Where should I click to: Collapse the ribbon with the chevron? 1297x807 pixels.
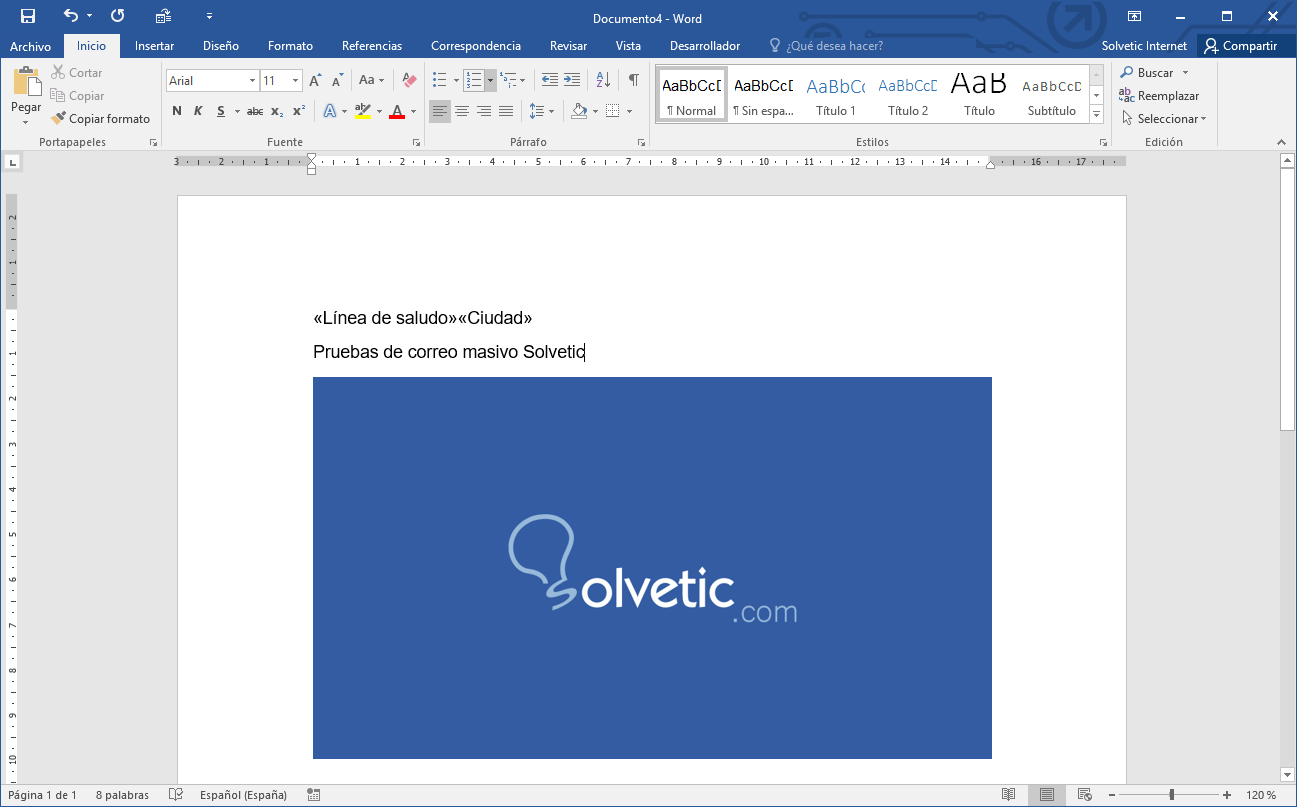1280,143
